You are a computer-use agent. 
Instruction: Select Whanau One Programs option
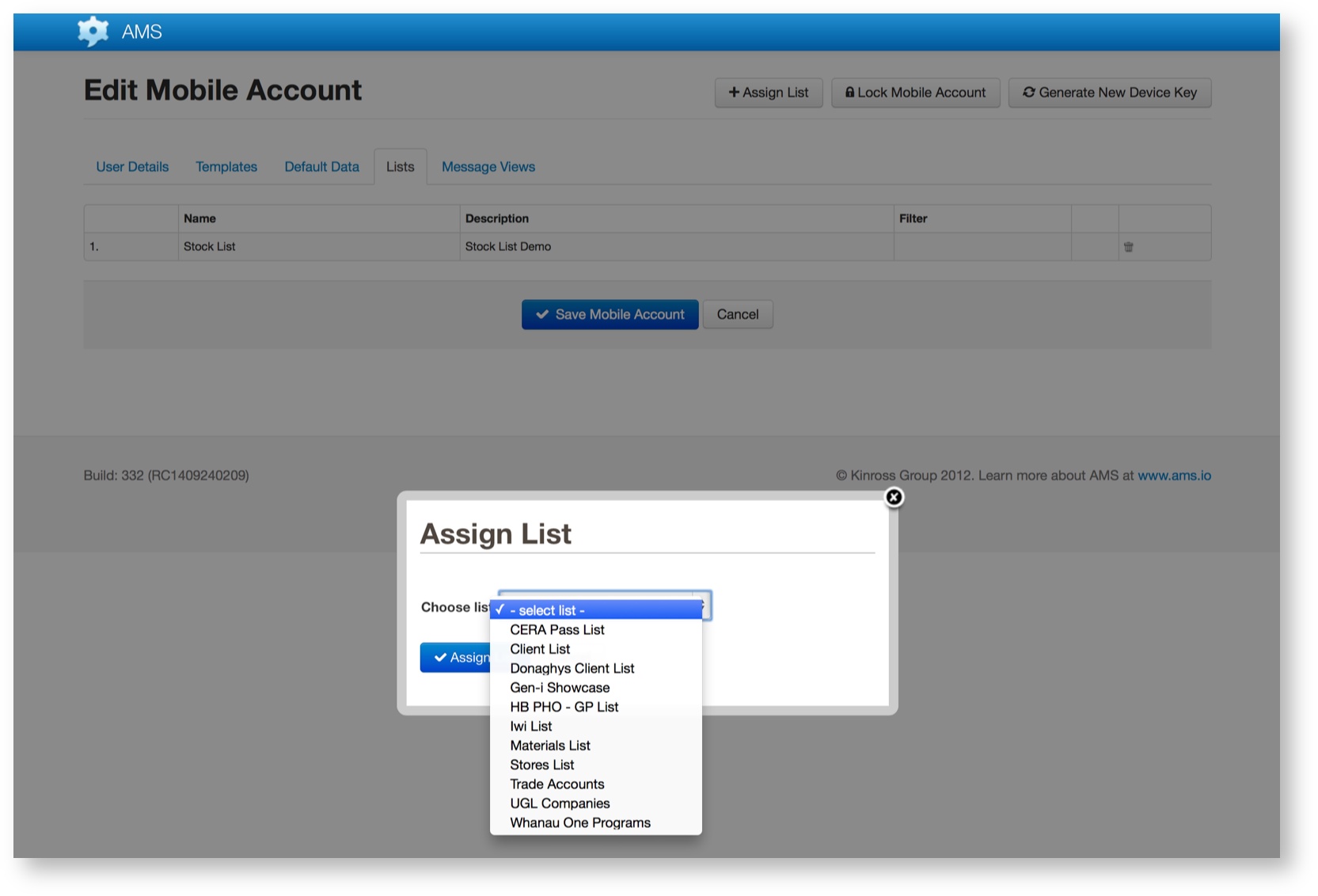579,823
